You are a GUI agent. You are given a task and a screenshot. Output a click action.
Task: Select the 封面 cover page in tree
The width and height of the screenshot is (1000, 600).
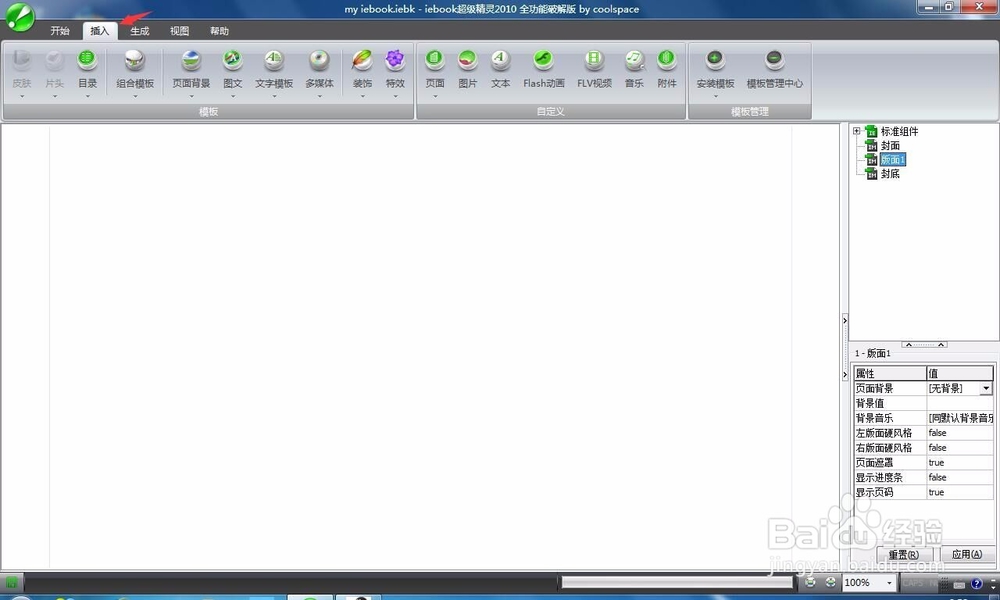[890, 145]
